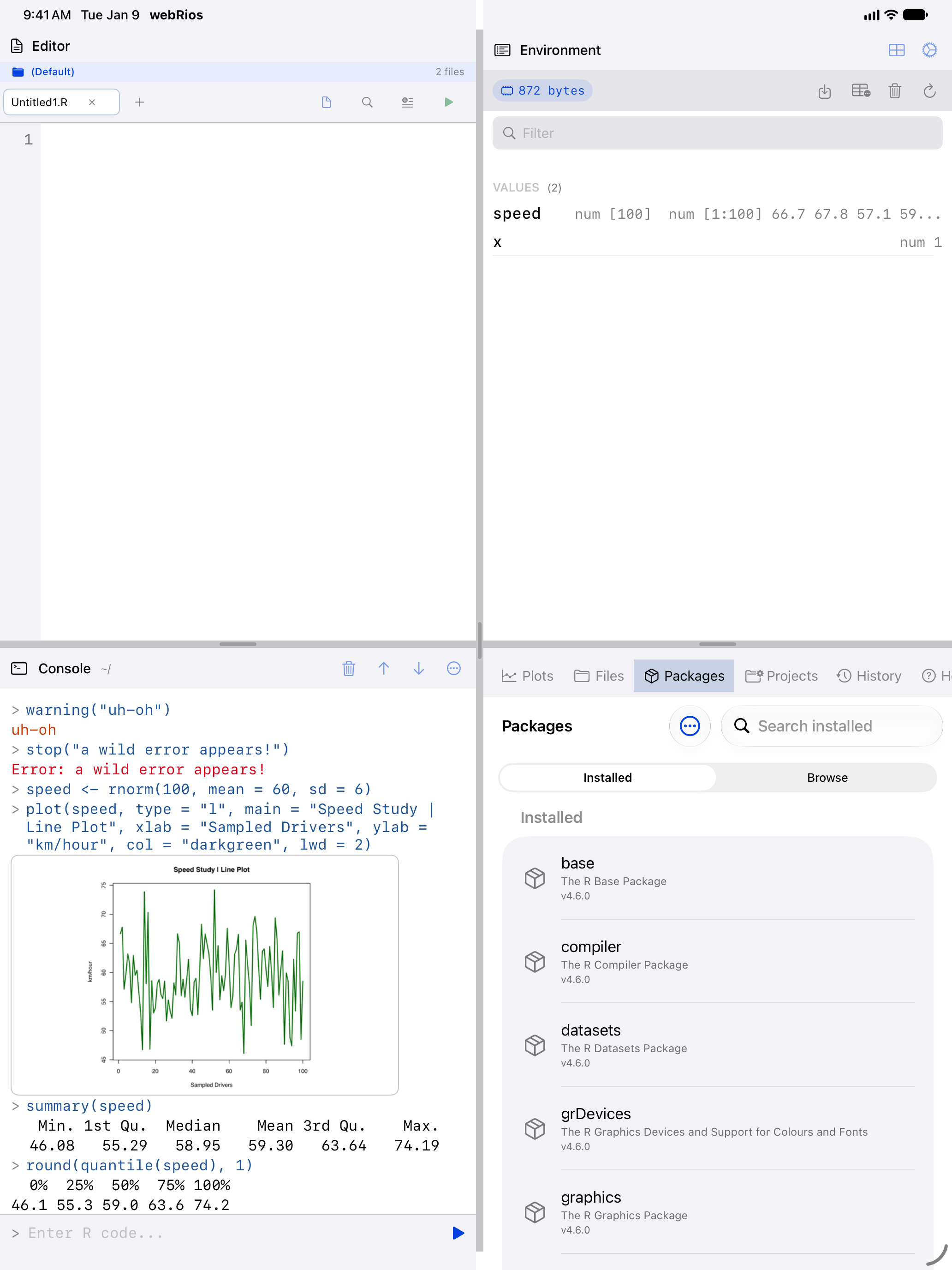The height and width of the screenshot is (1270, 952).
Task: Click the 872 bytes memory badge
Action: point(542,91)
